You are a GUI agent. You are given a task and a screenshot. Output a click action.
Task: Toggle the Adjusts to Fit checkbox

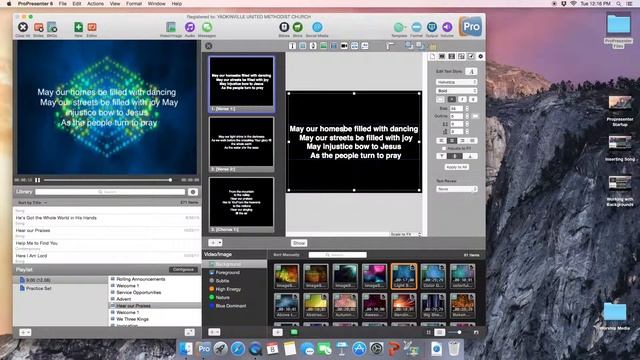(x=444, y=149)
